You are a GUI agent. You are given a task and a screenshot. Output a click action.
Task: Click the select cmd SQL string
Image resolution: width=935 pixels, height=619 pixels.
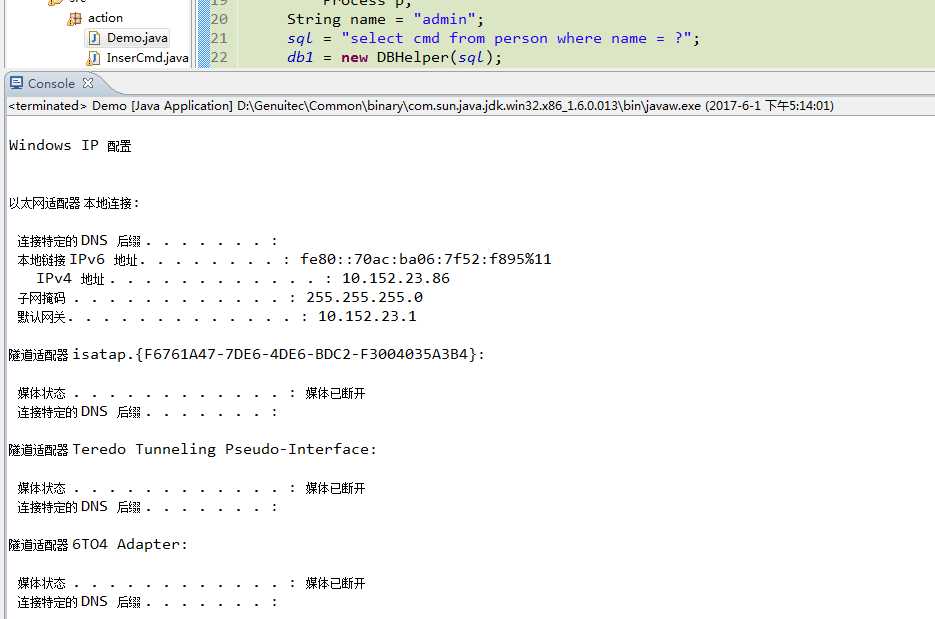[x=516, y=38]
